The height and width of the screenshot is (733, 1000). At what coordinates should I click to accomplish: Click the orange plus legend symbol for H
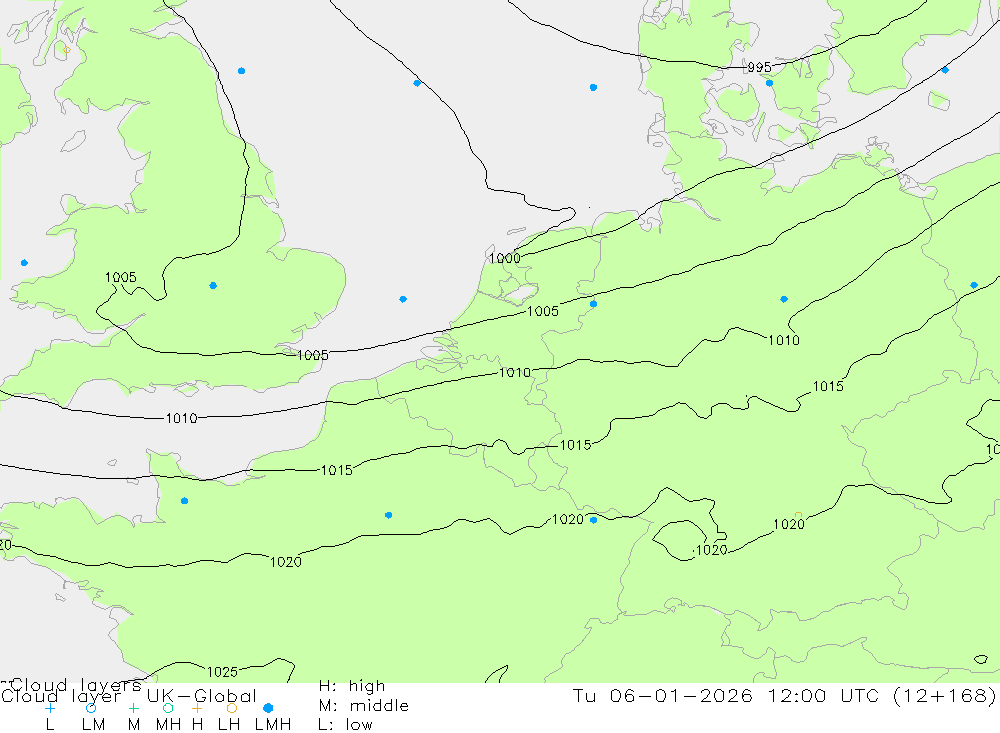[x=197, y=708]
